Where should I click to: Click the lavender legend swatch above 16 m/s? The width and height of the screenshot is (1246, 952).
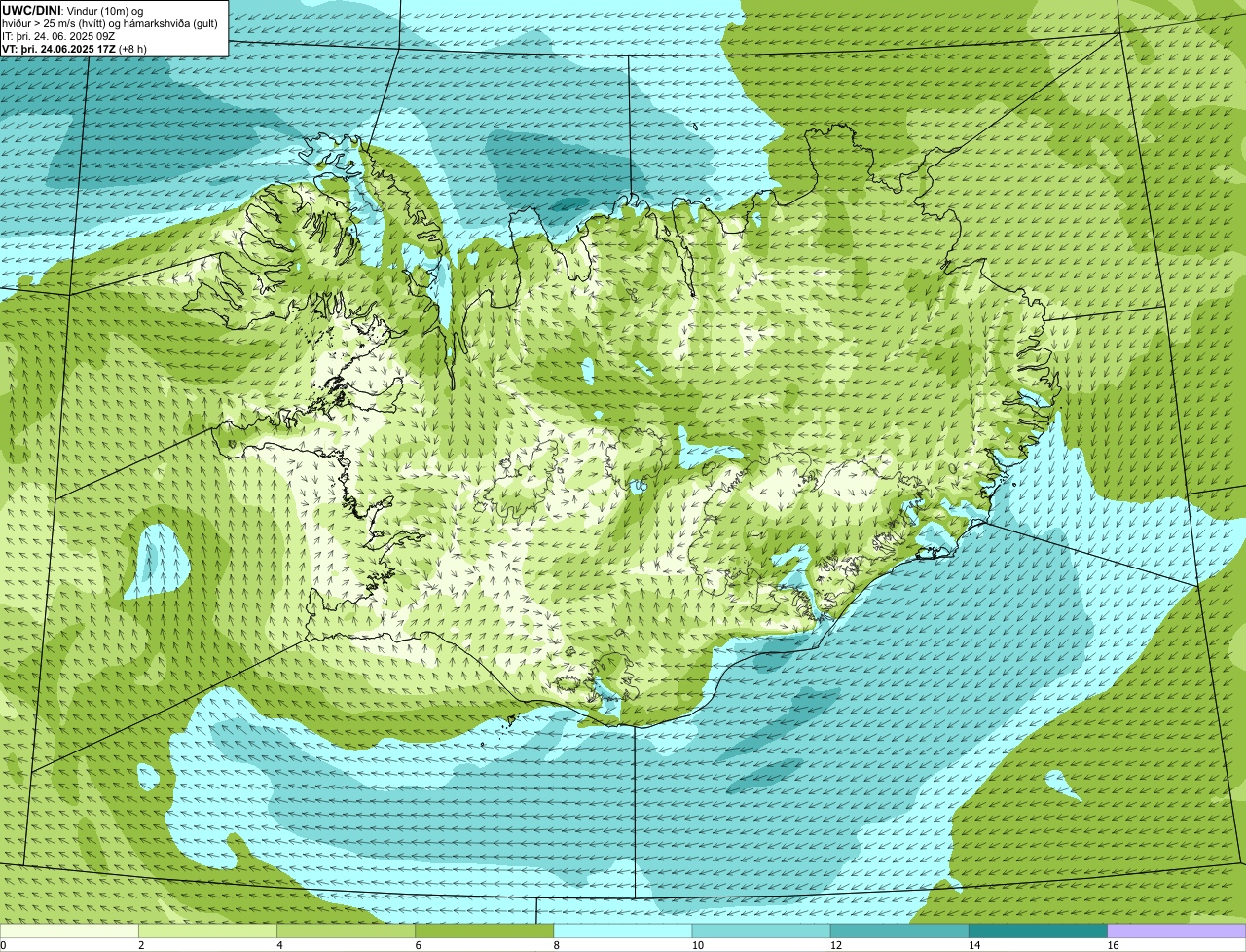click(x=1177, y=932)
